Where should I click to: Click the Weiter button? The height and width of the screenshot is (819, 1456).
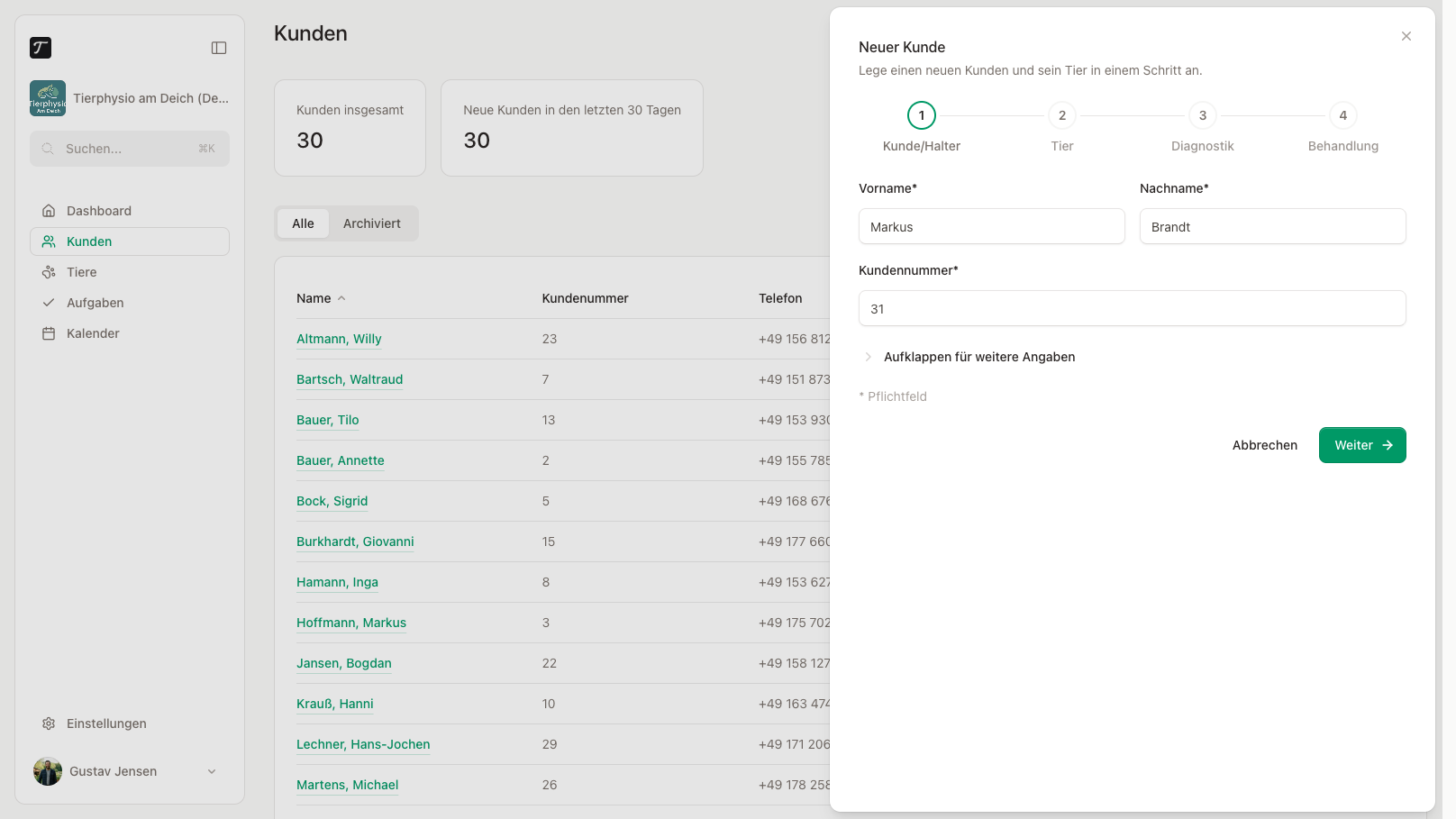pos(1362,445)
